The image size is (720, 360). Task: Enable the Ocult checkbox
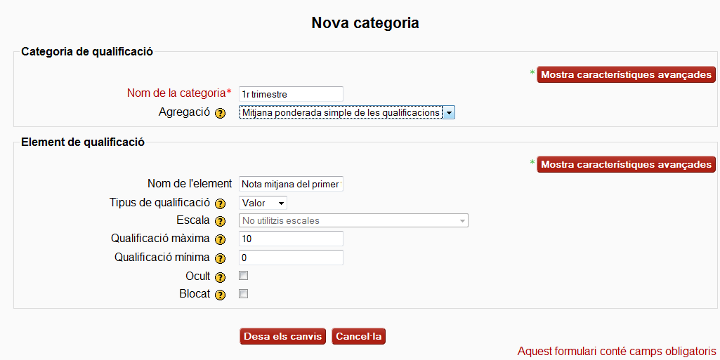(x=244, y=276)
